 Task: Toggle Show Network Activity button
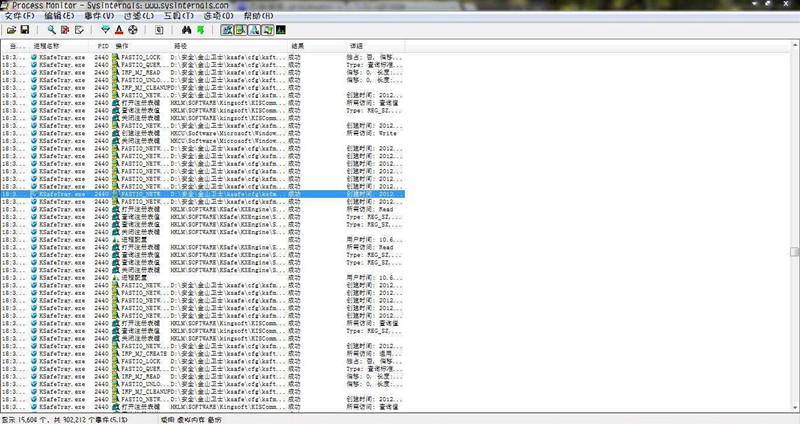pos(254,30)
